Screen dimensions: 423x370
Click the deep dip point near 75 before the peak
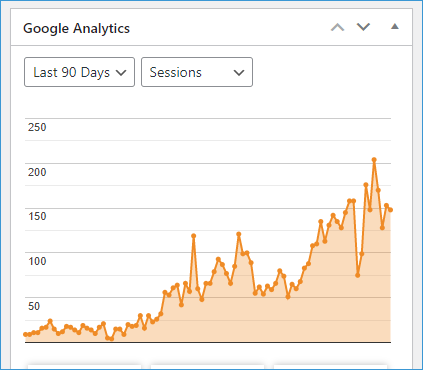(358, 275)
